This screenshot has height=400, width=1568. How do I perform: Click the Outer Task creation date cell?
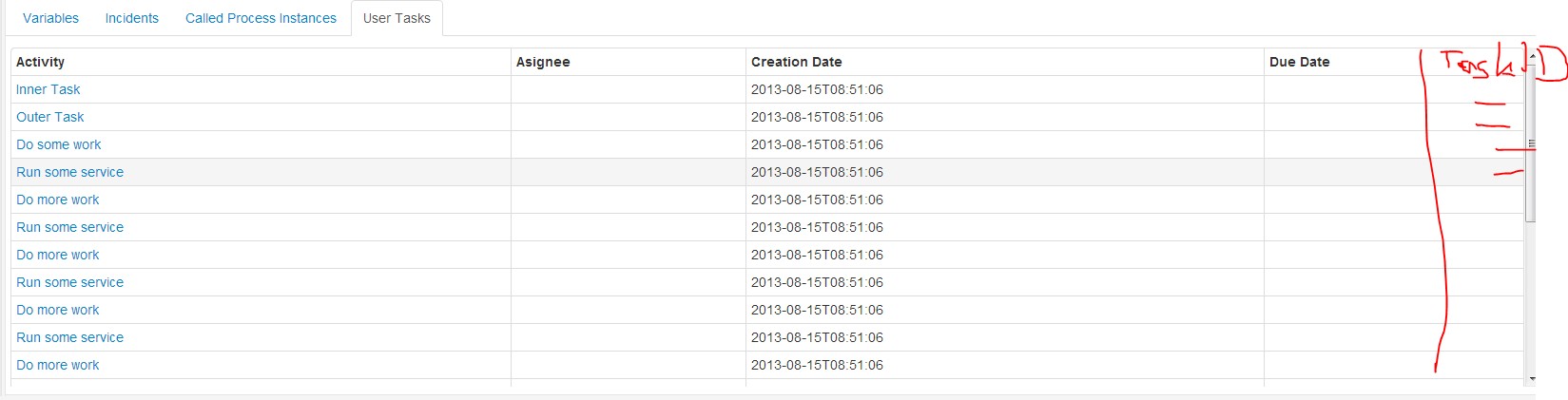(817, 117)
